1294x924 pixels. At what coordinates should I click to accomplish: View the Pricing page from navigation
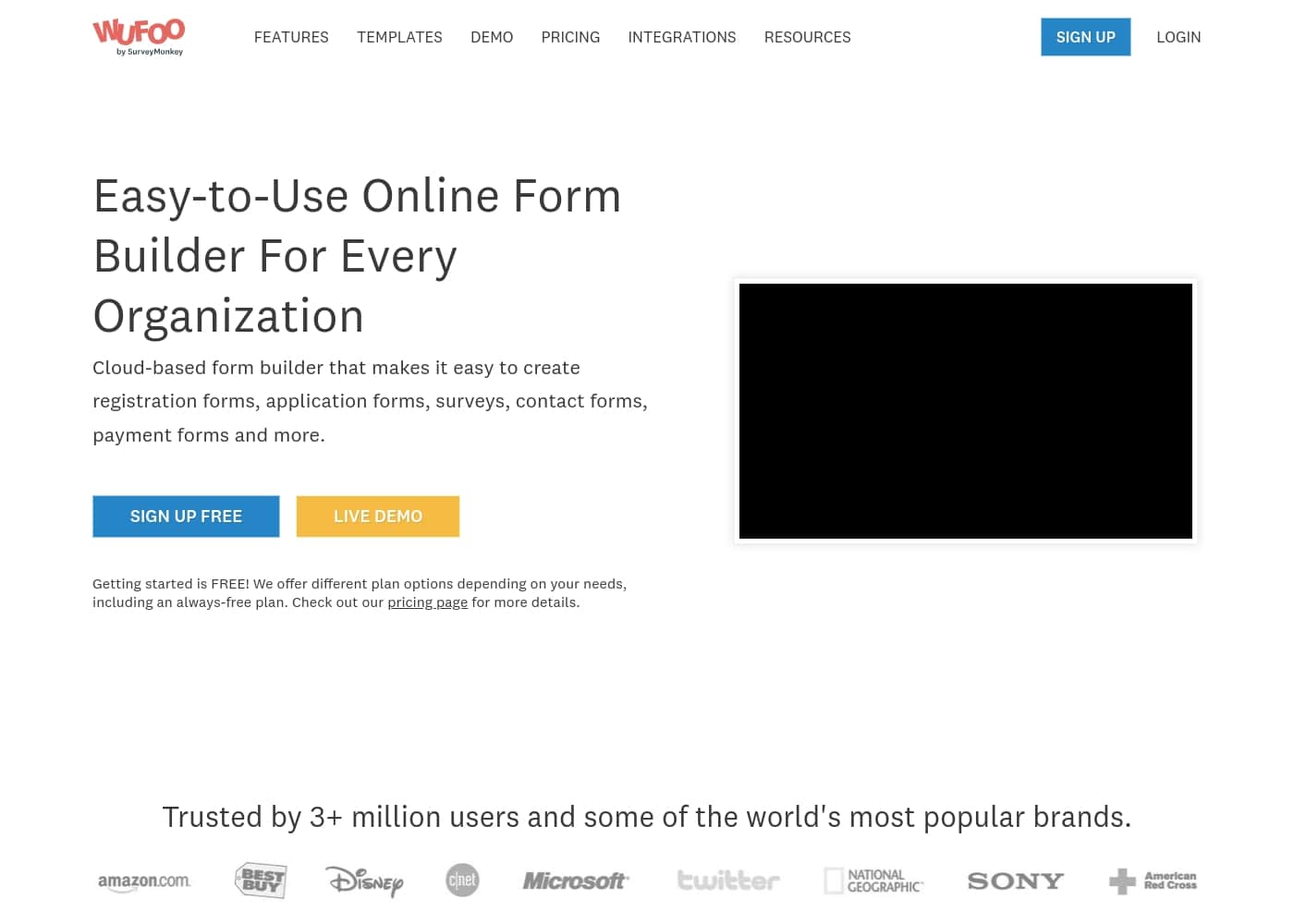coord(570,37)
